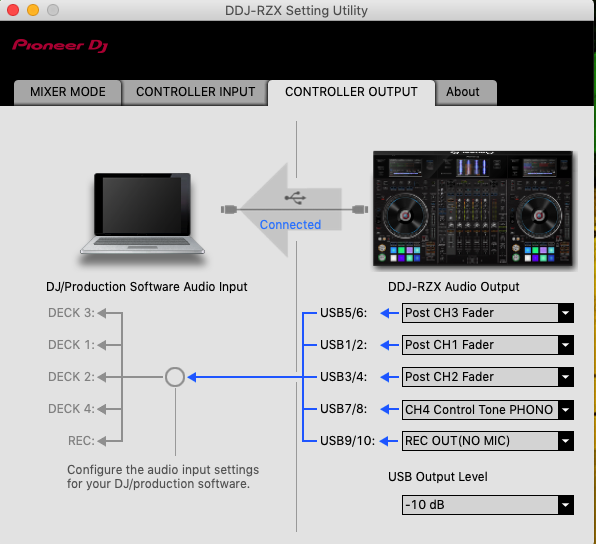The height and width of the screenshot is (544, 596).
Task: Click the gray arrow next to DECK 4
Action: [x=102, y=409]
